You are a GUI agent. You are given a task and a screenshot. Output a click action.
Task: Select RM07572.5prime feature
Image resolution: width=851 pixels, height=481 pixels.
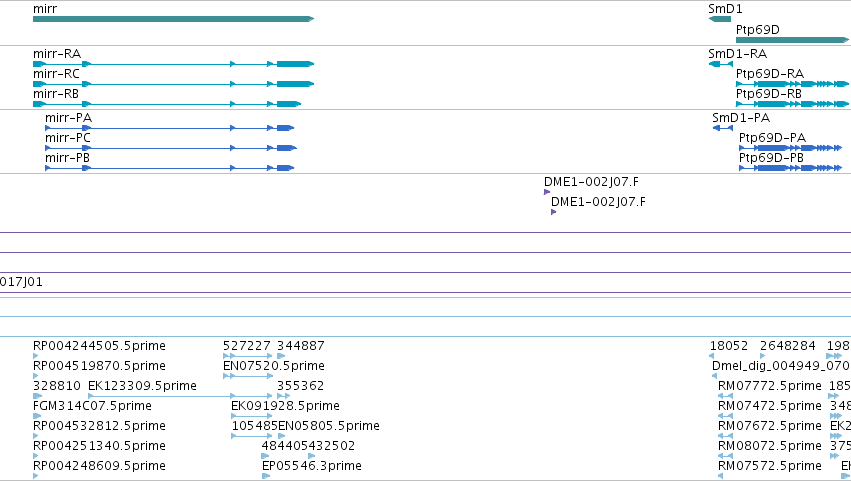point(770,466)
